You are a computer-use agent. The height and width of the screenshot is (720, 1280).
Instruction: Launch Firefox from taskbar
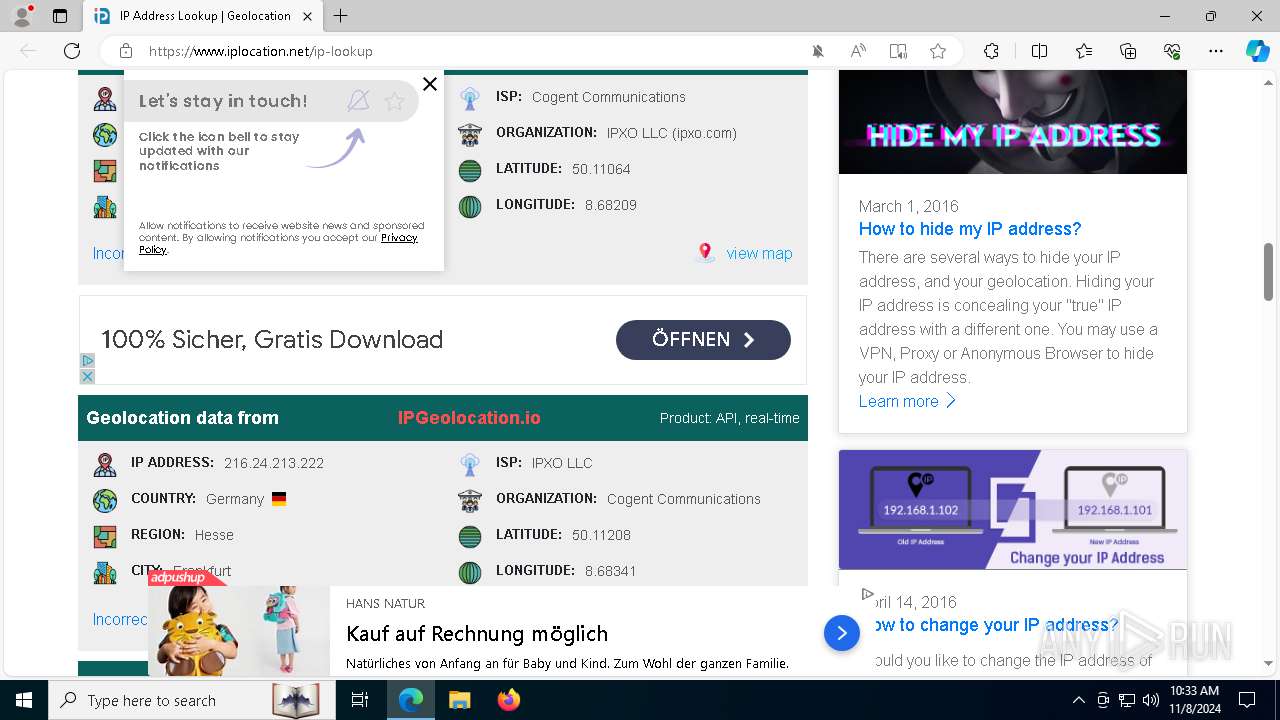pyautogui.click(x=509, y=700)
